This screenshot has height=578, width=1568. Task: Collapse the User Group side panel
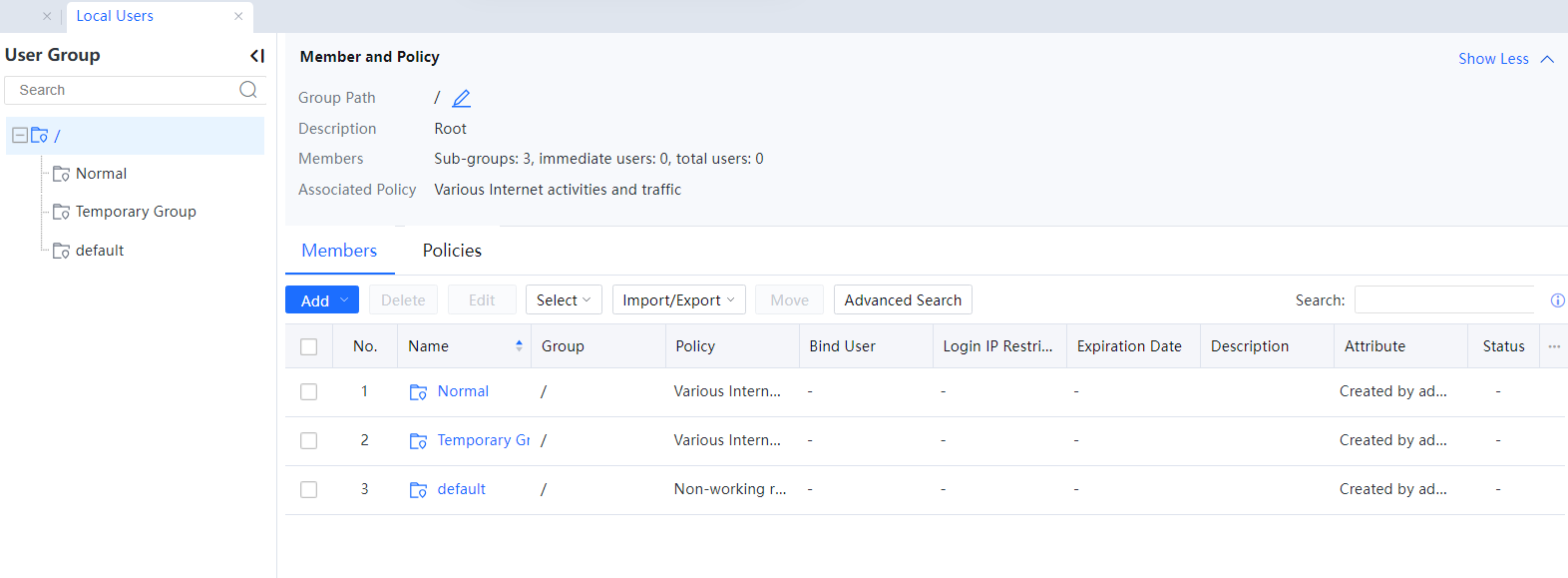[257, 56]
